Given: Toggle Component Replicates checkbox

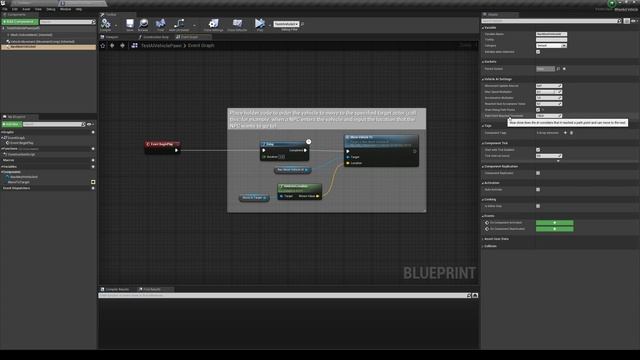Looking at the screenshot, I should click(x=538, y=173).
